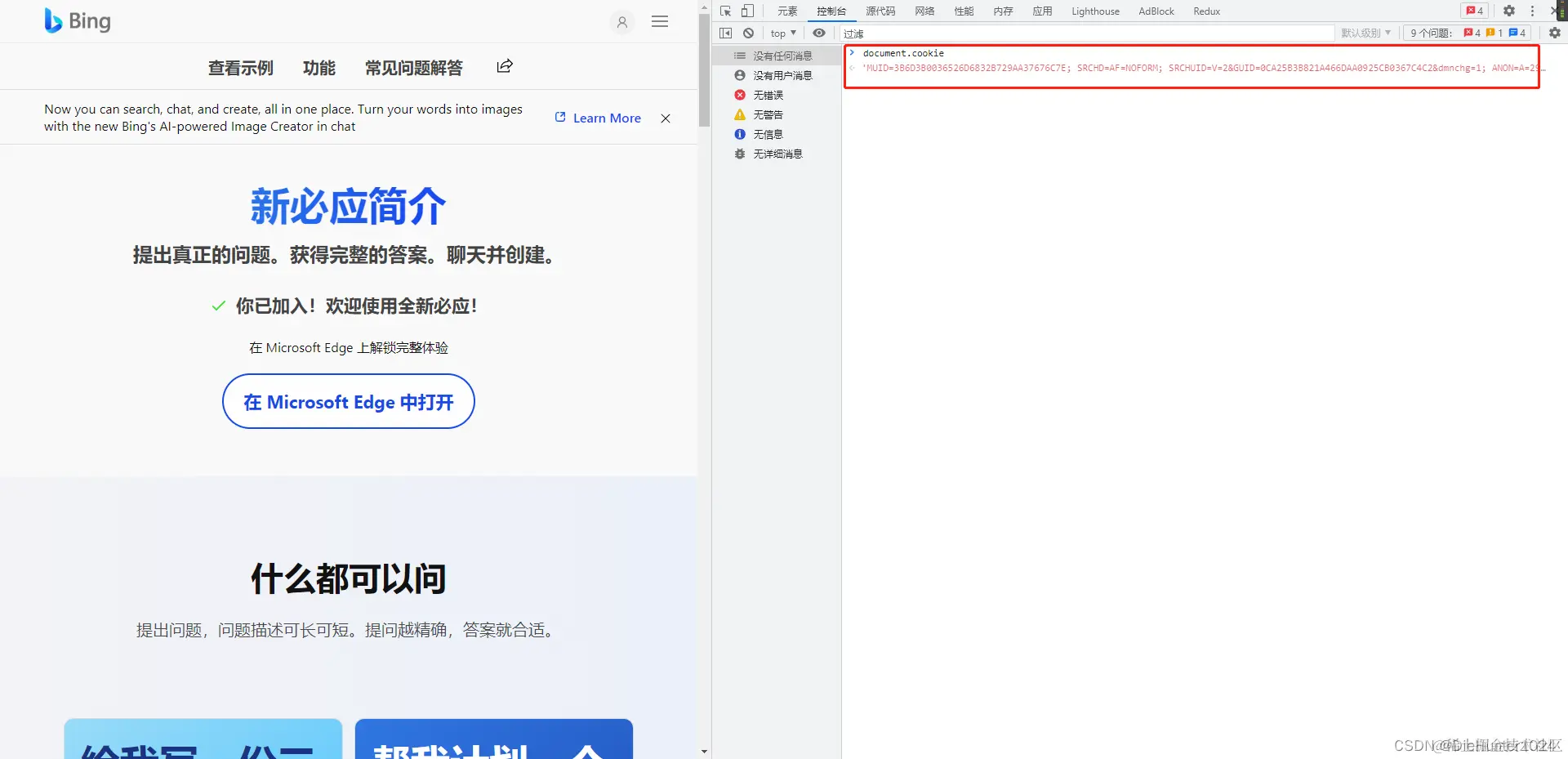Open DevTools settings gear in the top bar
The height and width of the screenshot is (759, 1568).
click(x=1509, y=11)
